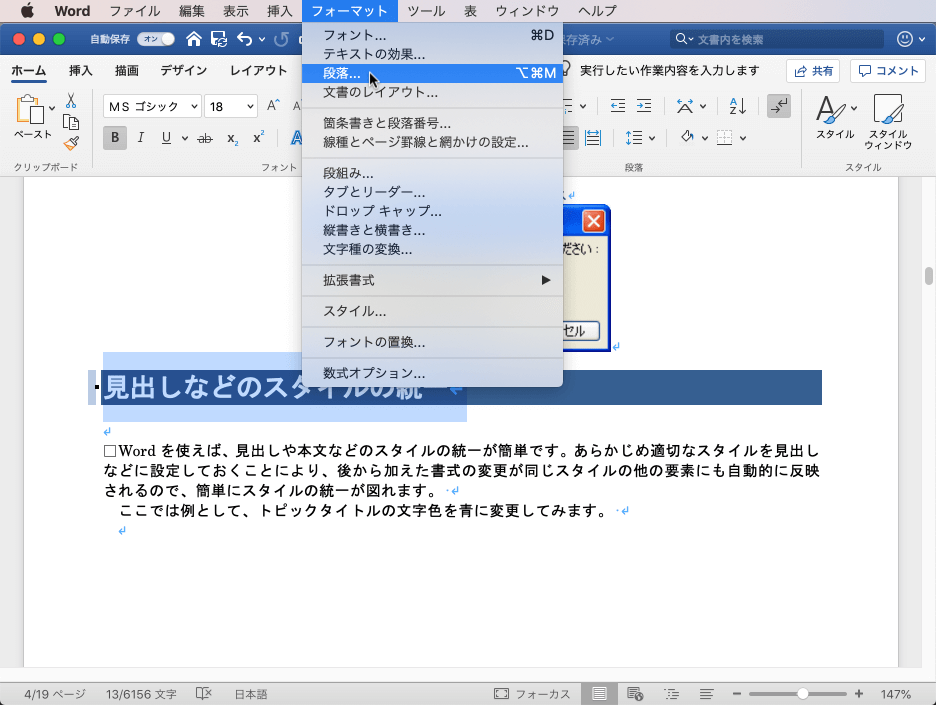
Task: Click the Decrease indent icon
Action: 618,106
